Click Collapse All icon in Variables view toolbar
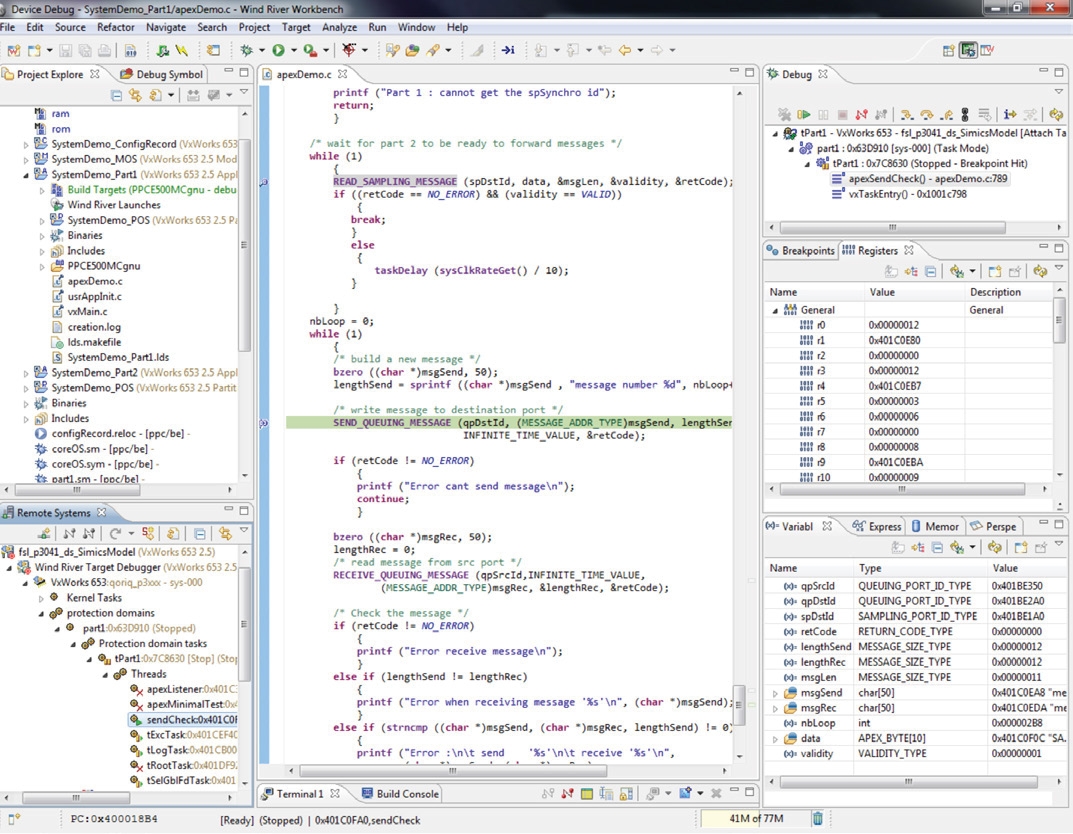This screenshot has height=834, width=1073. [x=938, y=547]
